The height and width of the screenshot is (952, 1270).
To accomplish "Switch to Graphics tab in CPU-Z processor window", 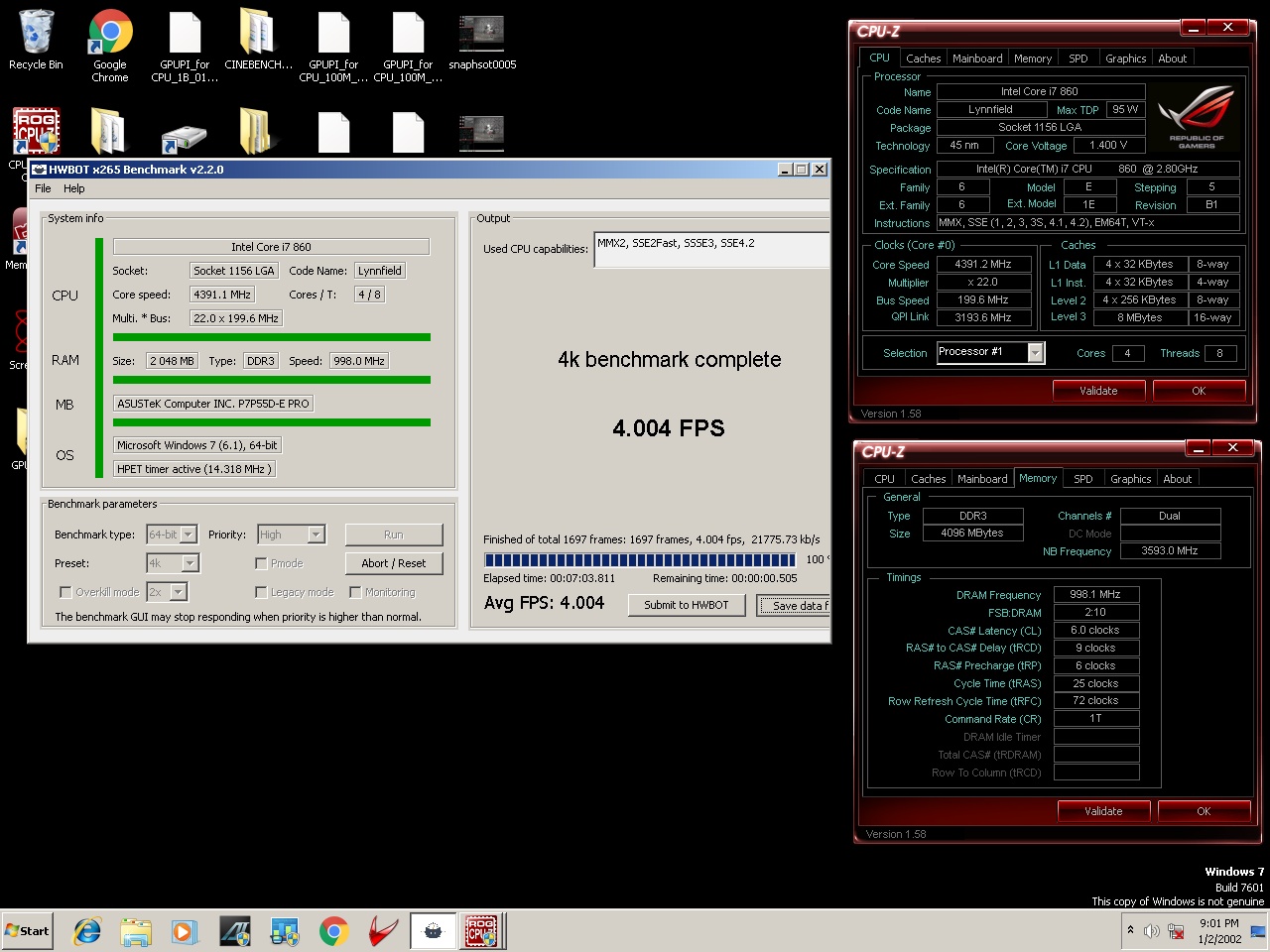I will tap(1125, 59).
